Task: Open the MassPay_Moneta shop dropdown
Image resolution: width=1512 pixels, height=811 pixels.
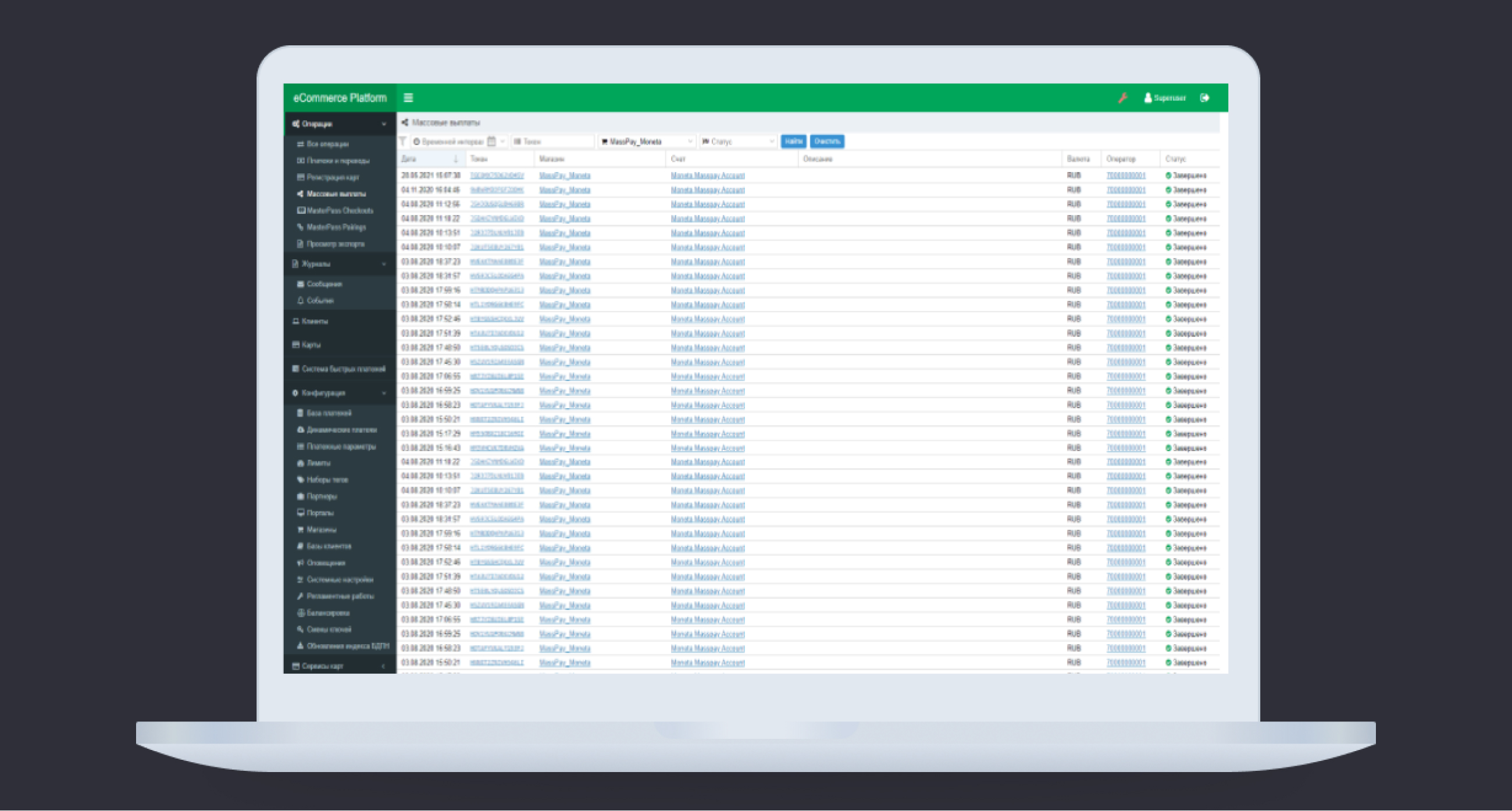Action: (646, 141)
